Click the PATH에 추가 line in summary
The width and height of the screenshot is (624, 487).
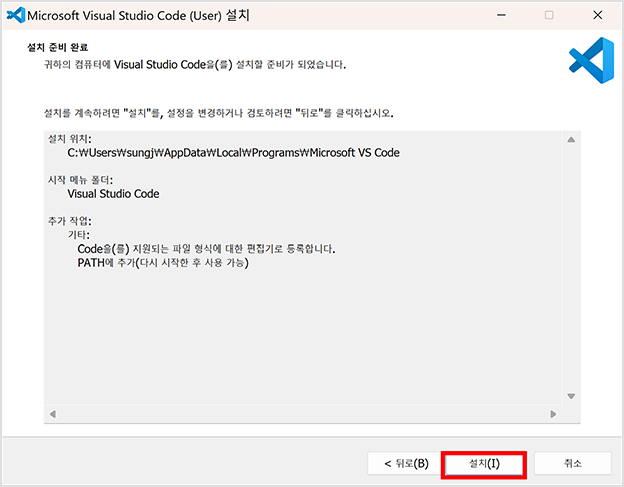[x=163, y=262]
